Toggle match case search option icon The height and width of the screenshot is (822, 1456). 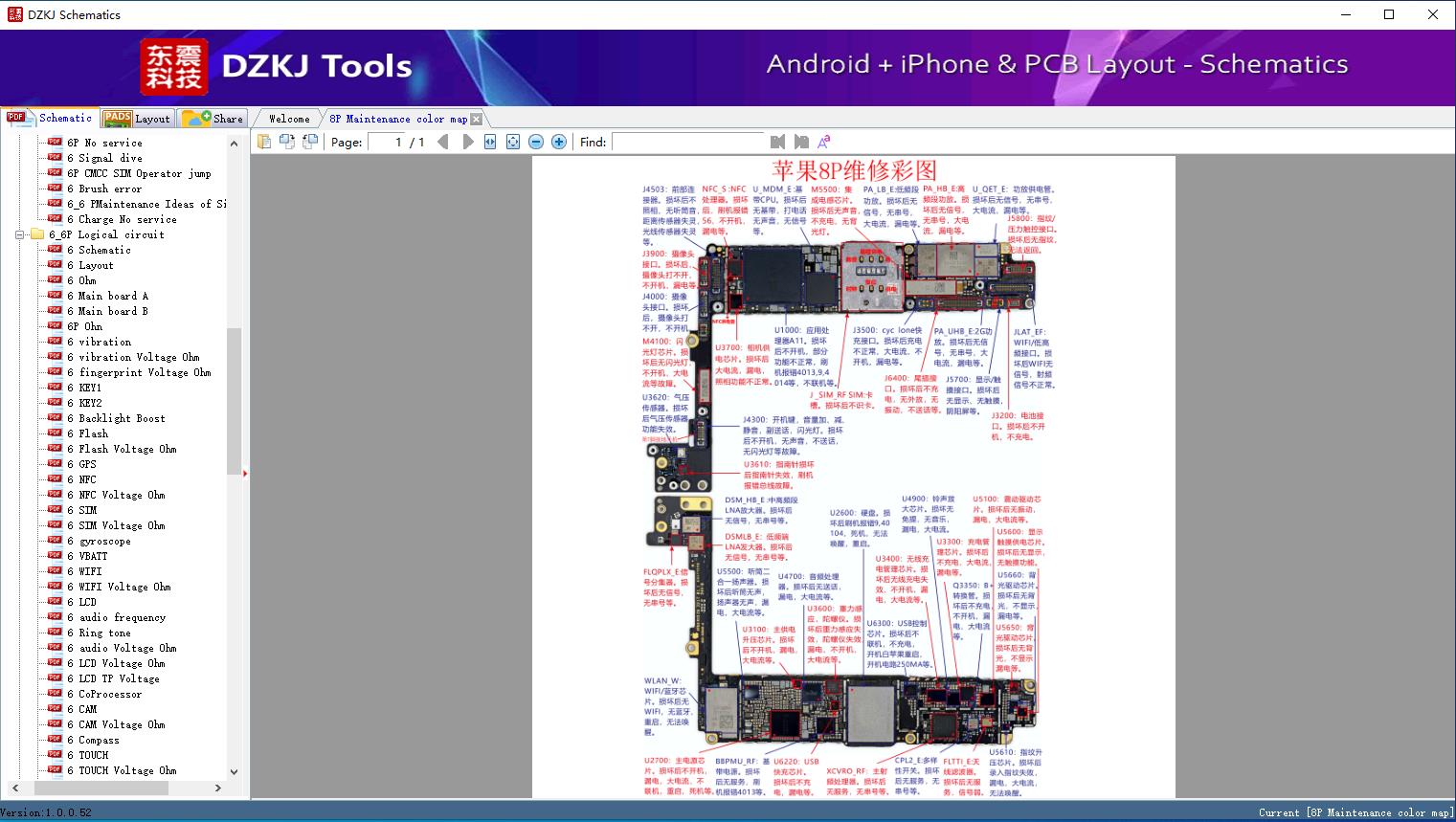click(823, 142)
